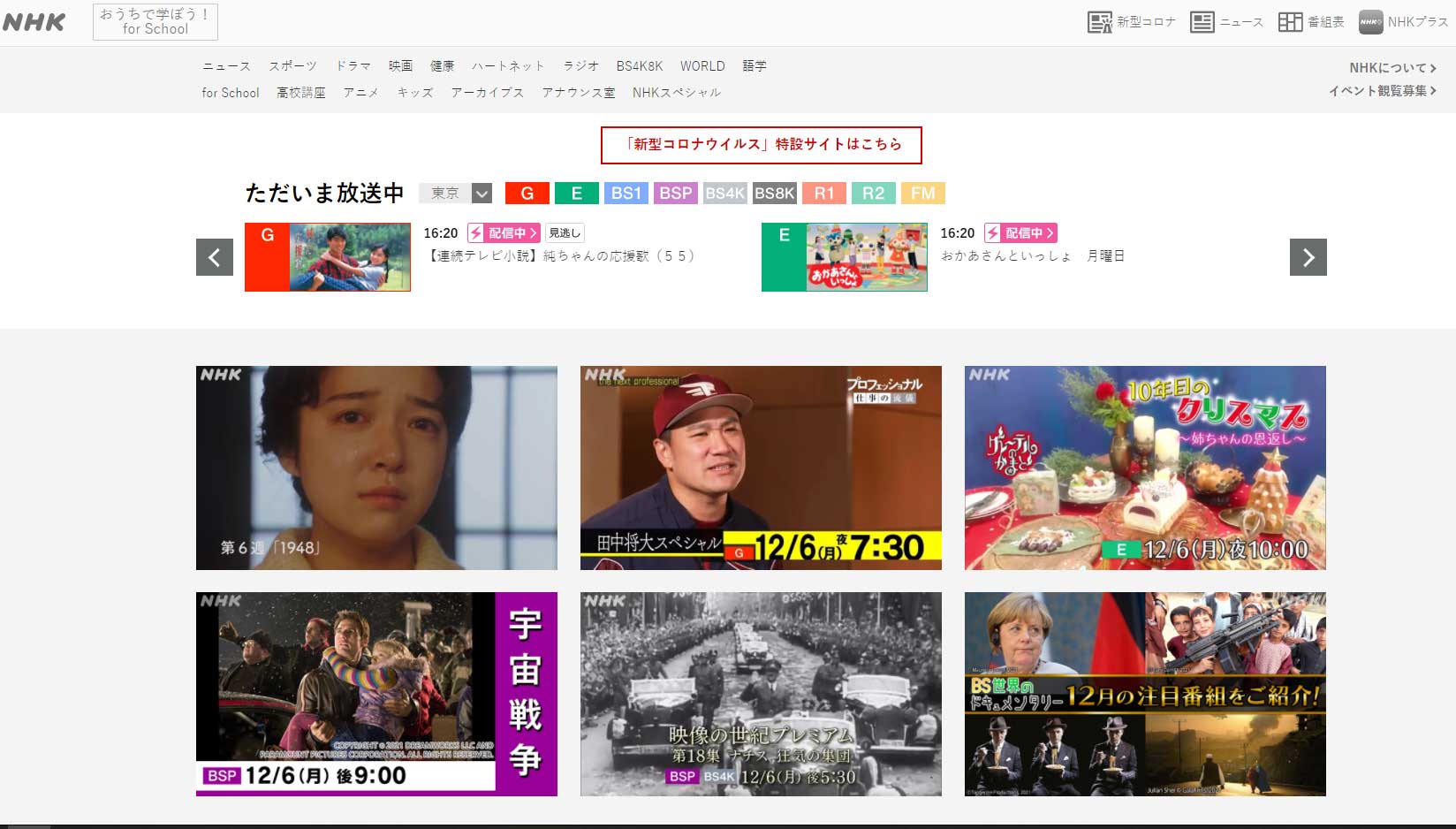Open the おかあさんといっしょ program title link

point(1033,256)
